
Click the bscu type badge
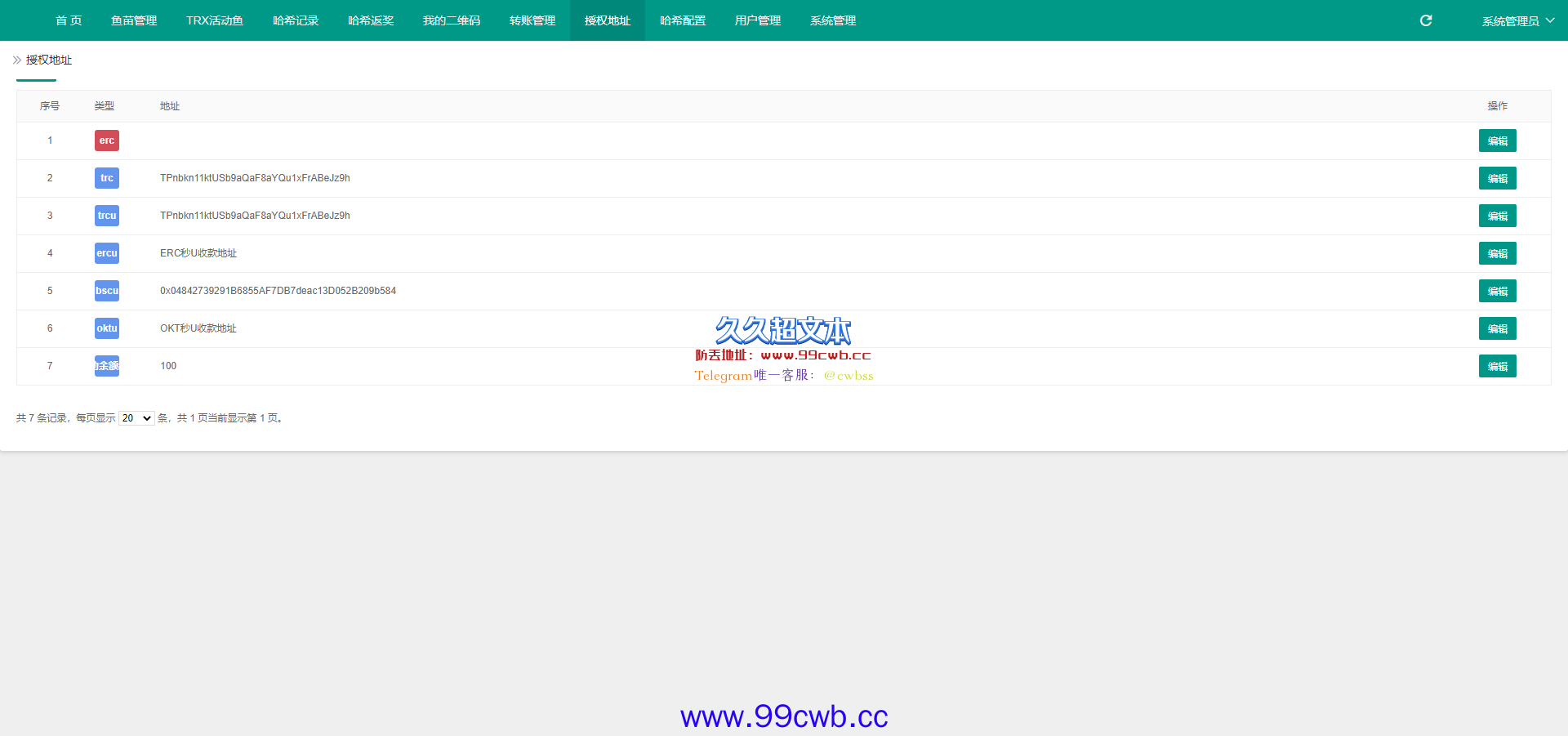click(107, 291)
